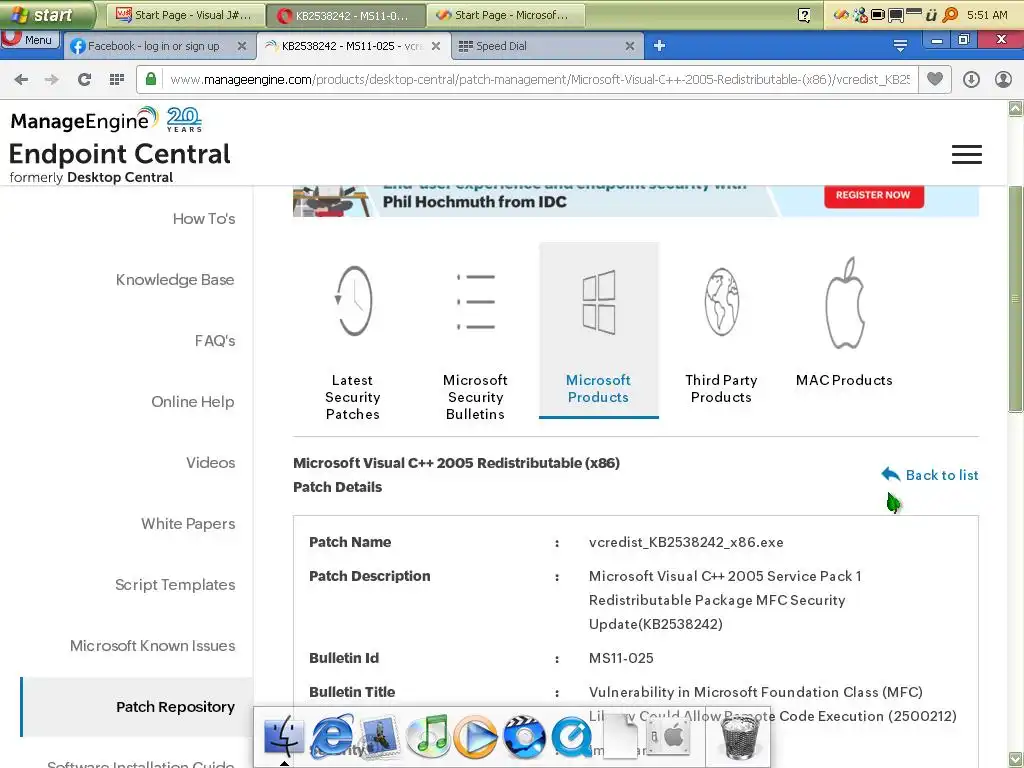Open the Opera Menu button

click(29, 39)
